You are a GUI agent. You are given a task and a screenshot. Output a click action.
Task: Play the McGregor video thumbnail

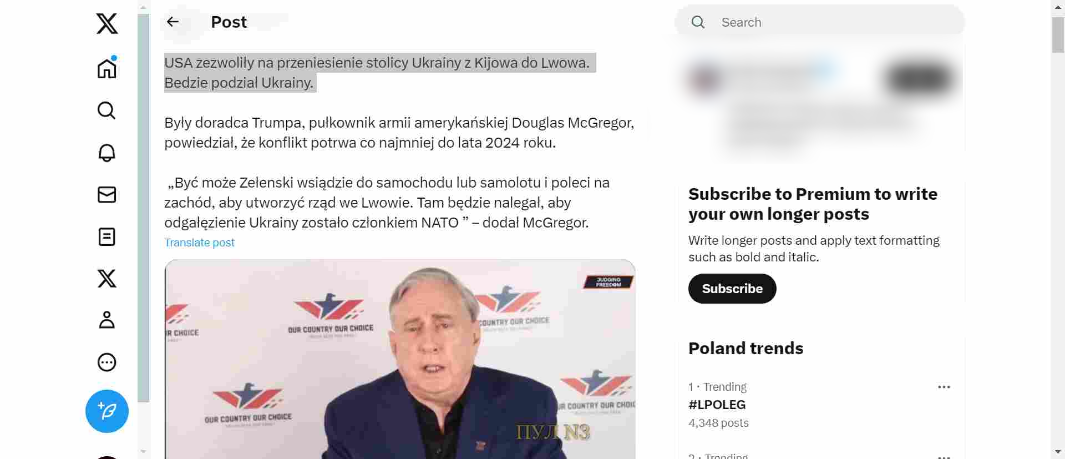tap(400, 359)
